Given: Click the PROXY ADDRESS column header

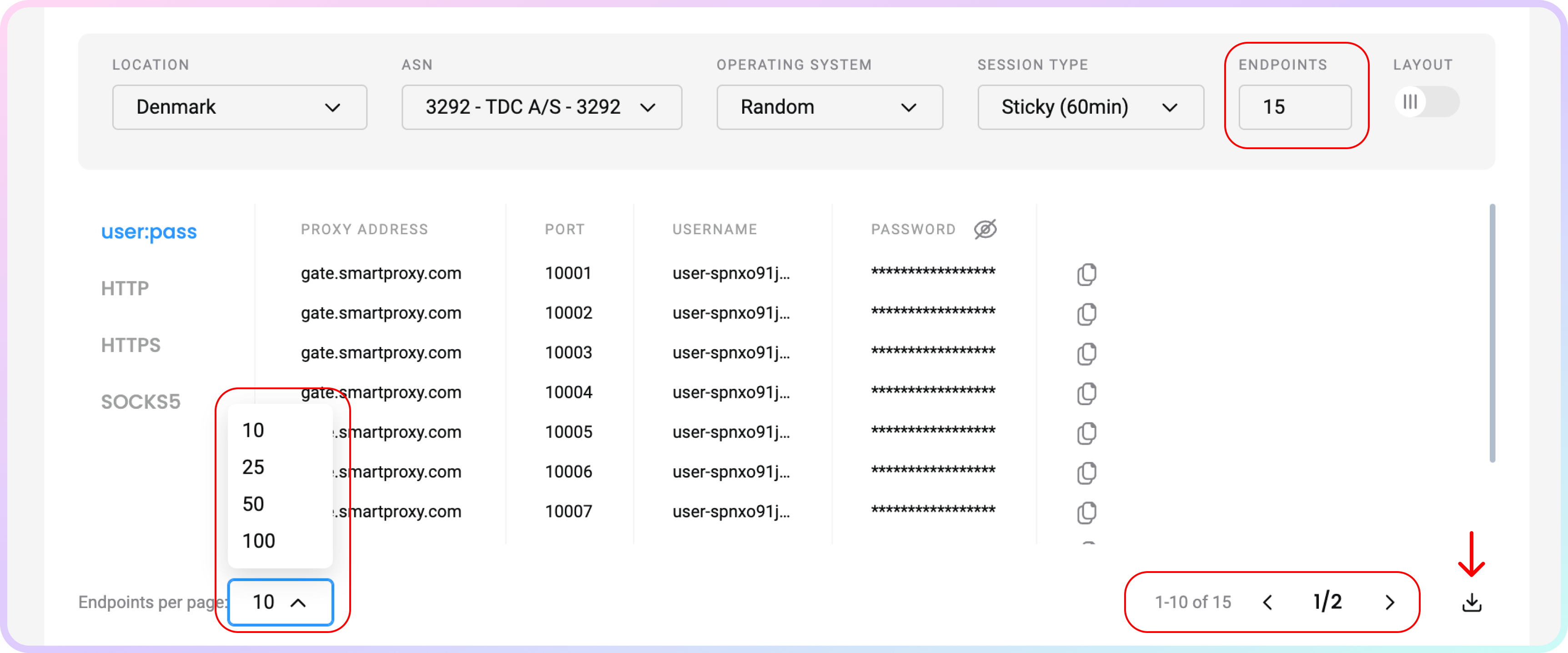Looking at the screenshot, I should click(x=364, y=230).
